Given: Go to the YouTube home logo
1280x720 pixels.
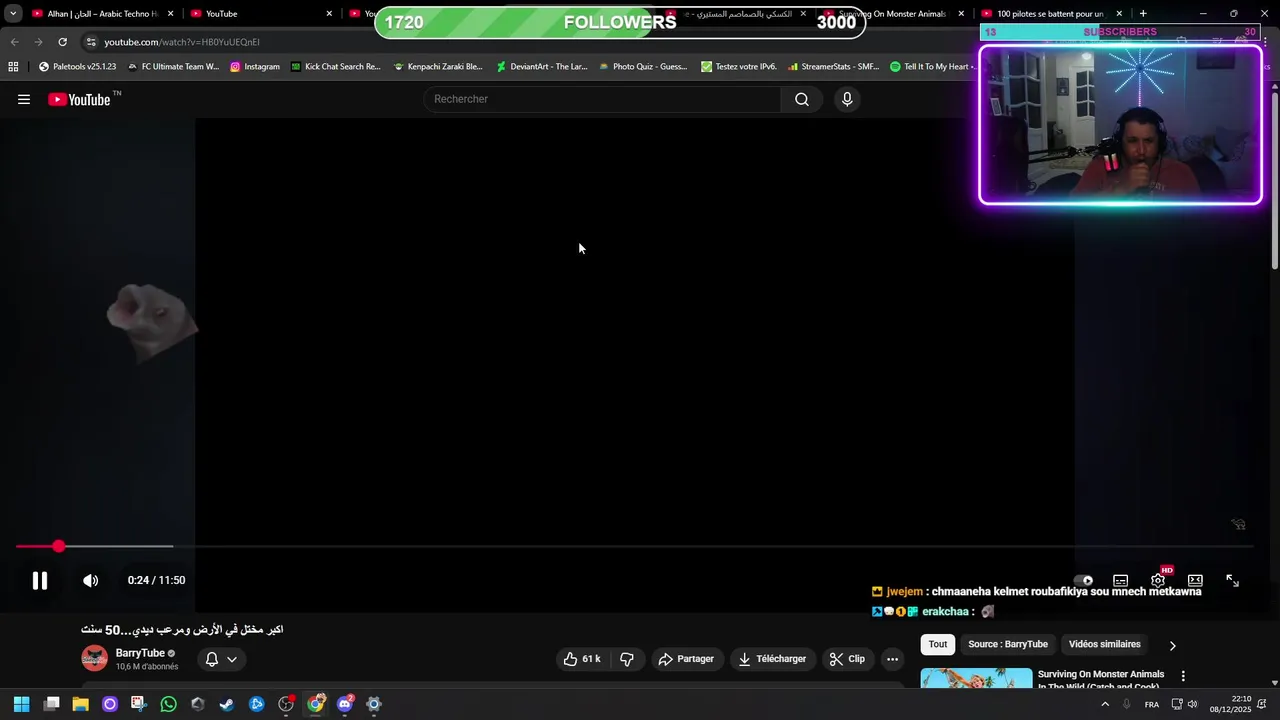Looking at the screenshot, I should pyautogui.click(x=81, y=99).
